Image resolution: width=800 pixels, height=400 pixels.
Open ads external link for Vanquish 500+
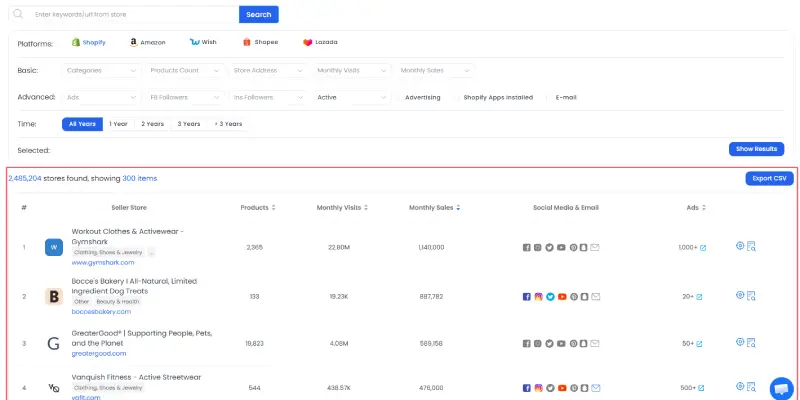[703, 389]
